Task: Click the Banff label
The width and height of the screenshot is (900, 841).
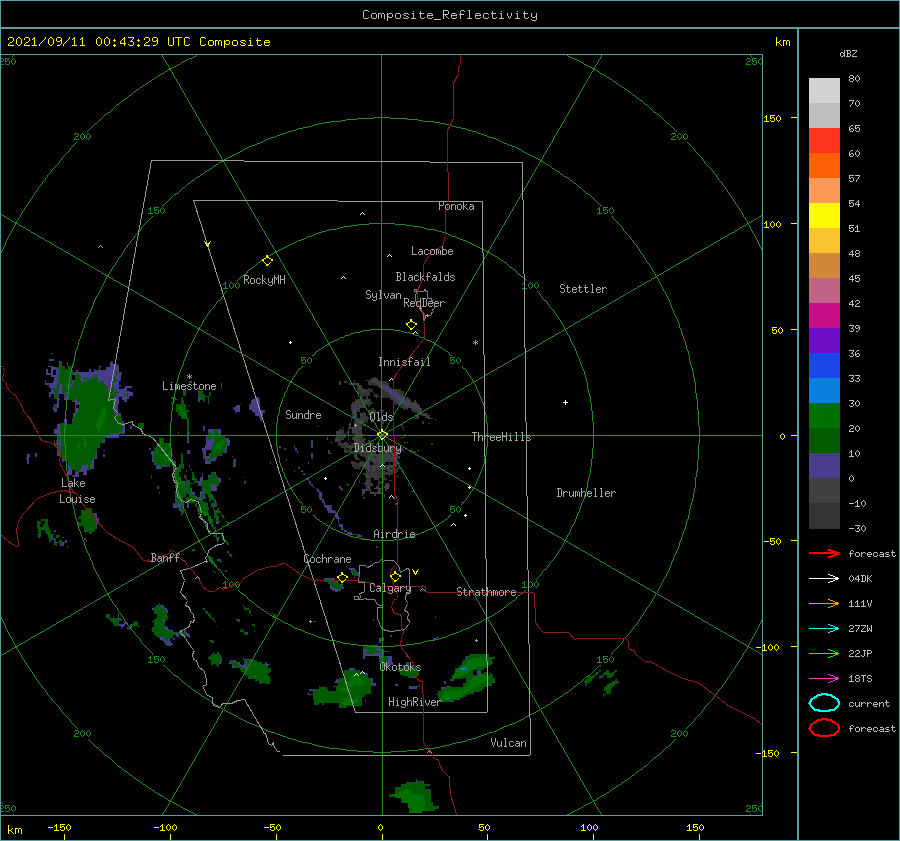Action: 165,557
